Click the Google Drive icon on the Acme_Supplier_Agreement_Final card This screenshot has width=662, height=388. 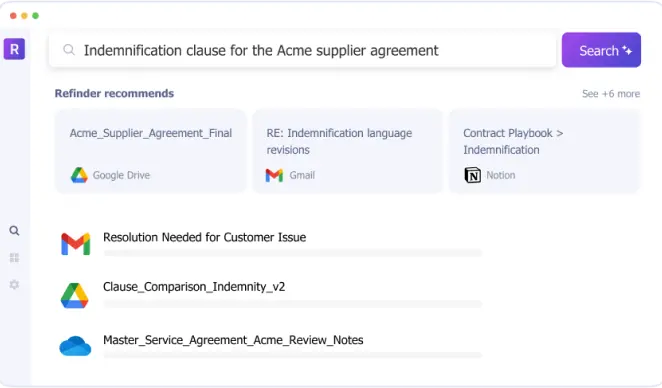(79, 175)
